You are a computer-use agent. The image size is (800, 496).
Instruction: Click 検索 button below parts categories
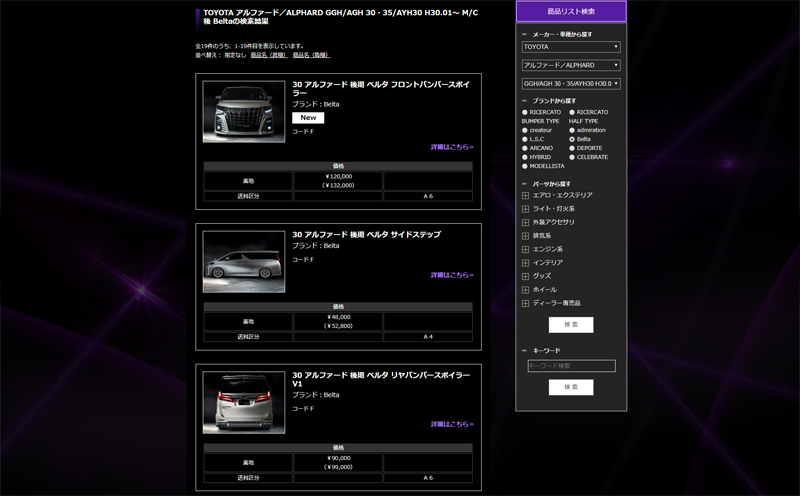(571, 325)
